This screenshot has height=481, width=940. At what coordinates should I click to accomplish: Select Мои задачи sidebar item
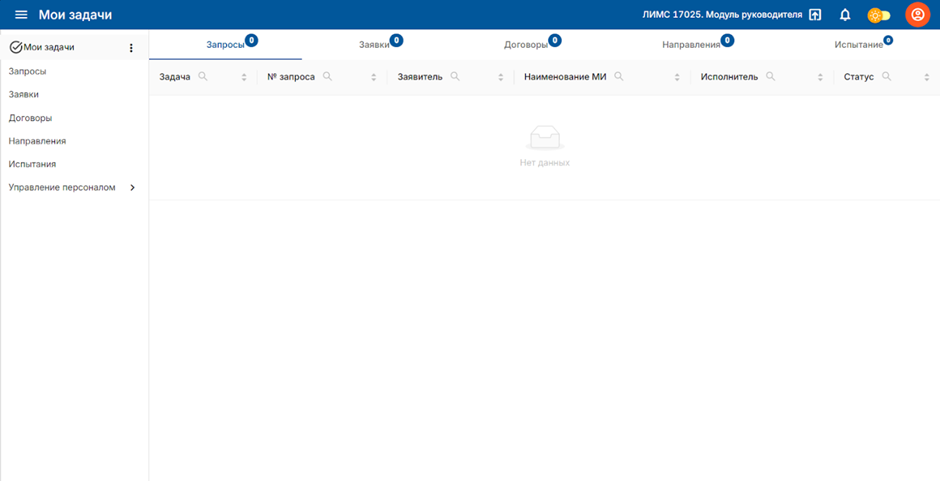[x=48, y=47]
